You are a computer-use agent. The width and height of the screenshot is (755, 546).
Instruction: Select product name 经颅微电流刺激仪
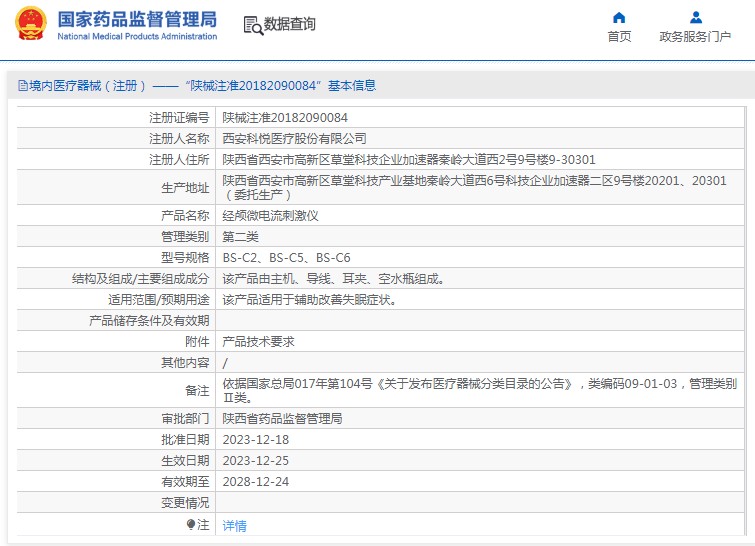270,216
